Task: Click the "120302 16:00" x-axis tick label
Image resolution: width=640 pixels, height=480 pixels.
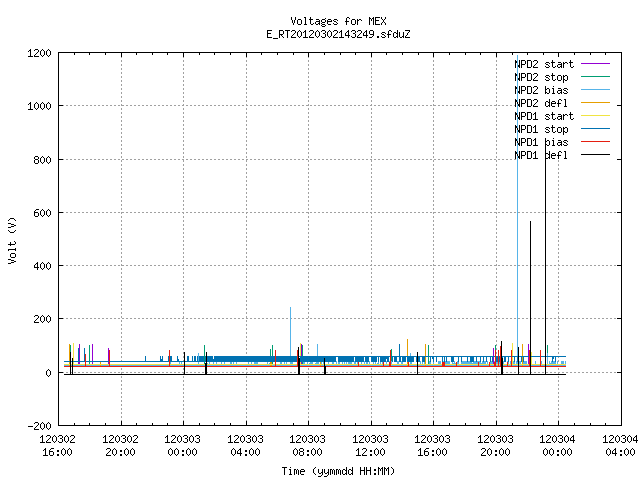Action: tap(58, 446)
